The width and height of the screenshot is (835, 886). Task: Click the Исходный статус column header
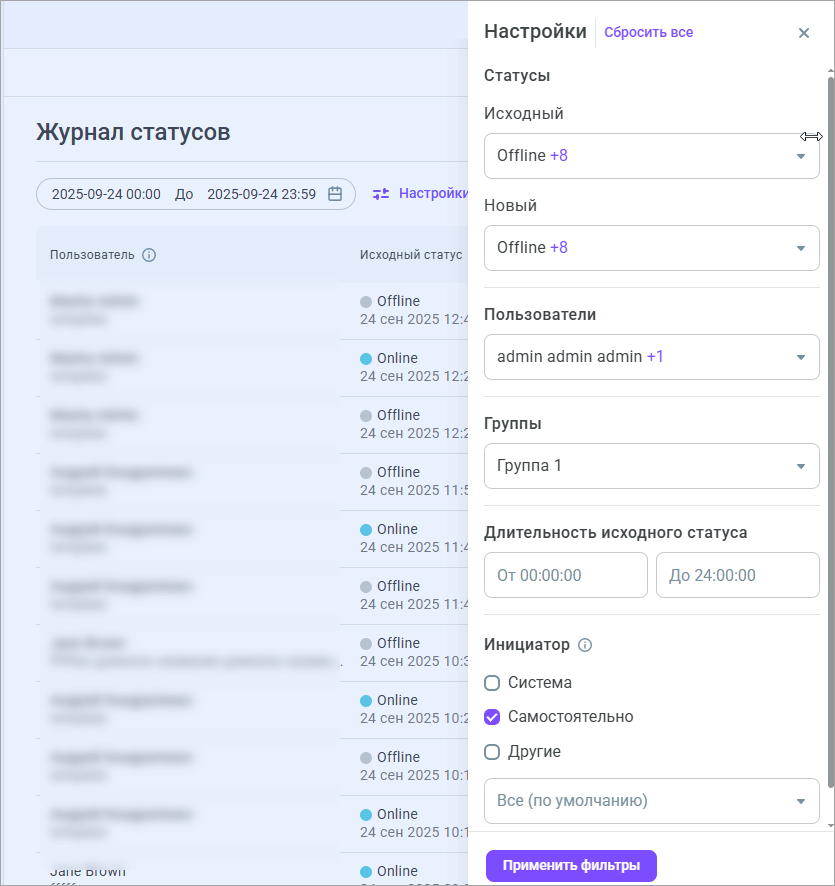click(411, 255)
